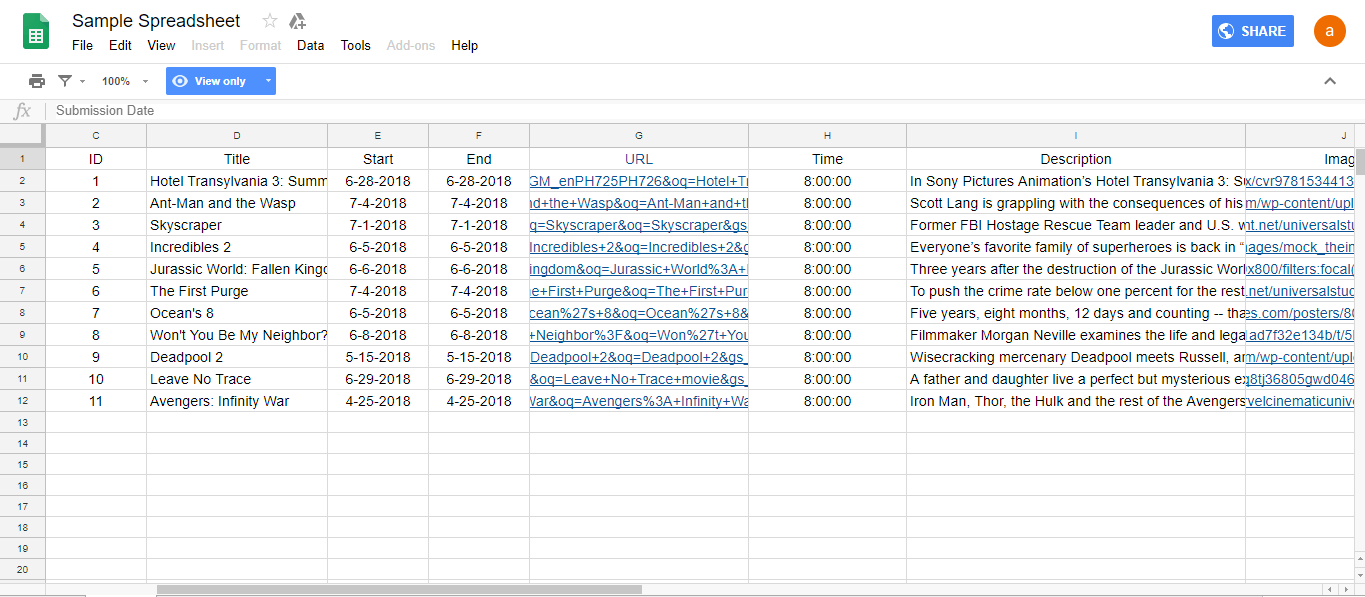Open the Hotel Transylvania 3 URL link
The width and height of the screenshot is (1365, 597).
639,181
